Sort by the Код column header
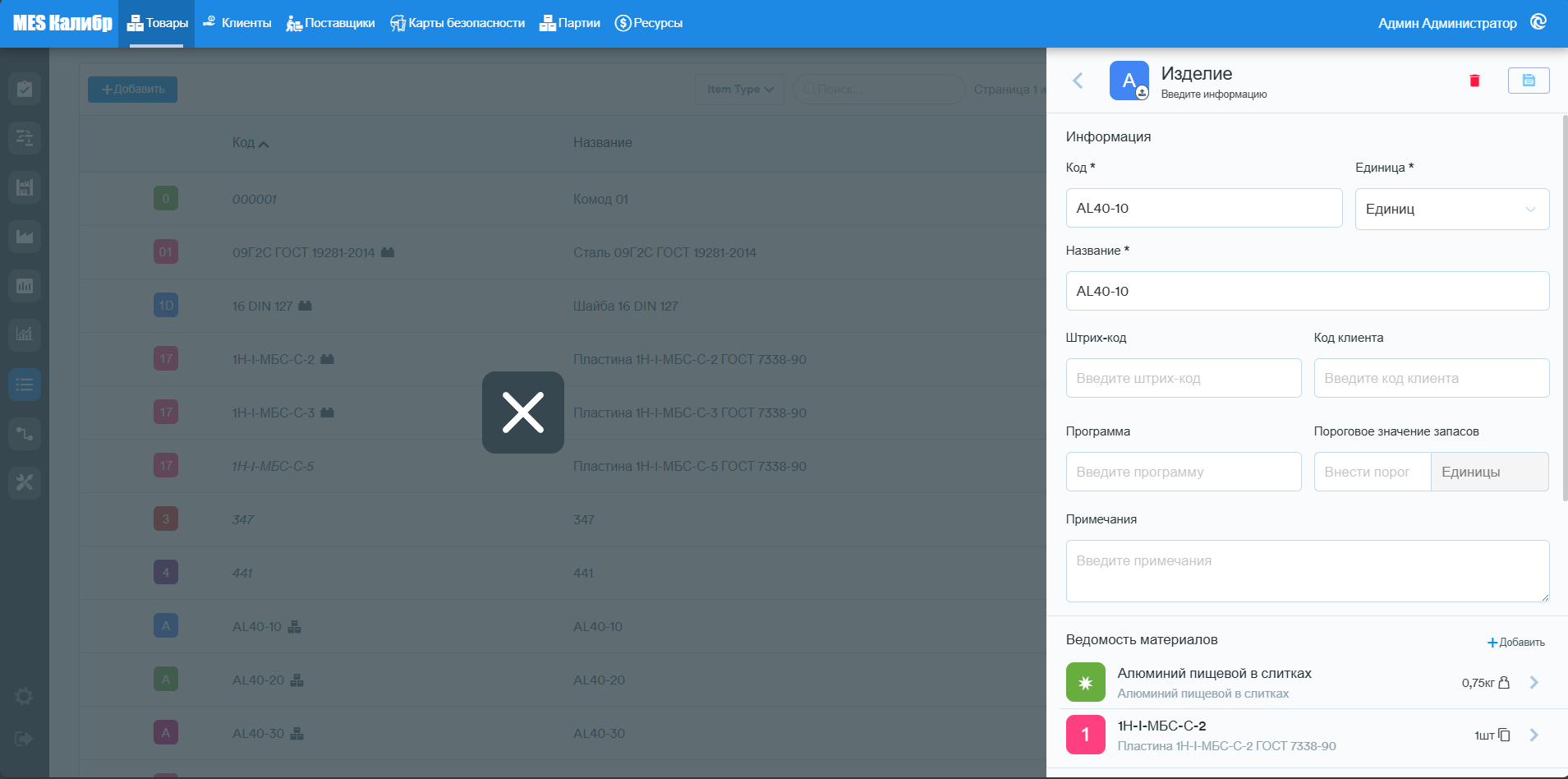Image resolution: width=1568 pixels, height=779 pixels. tap(251, 143)
